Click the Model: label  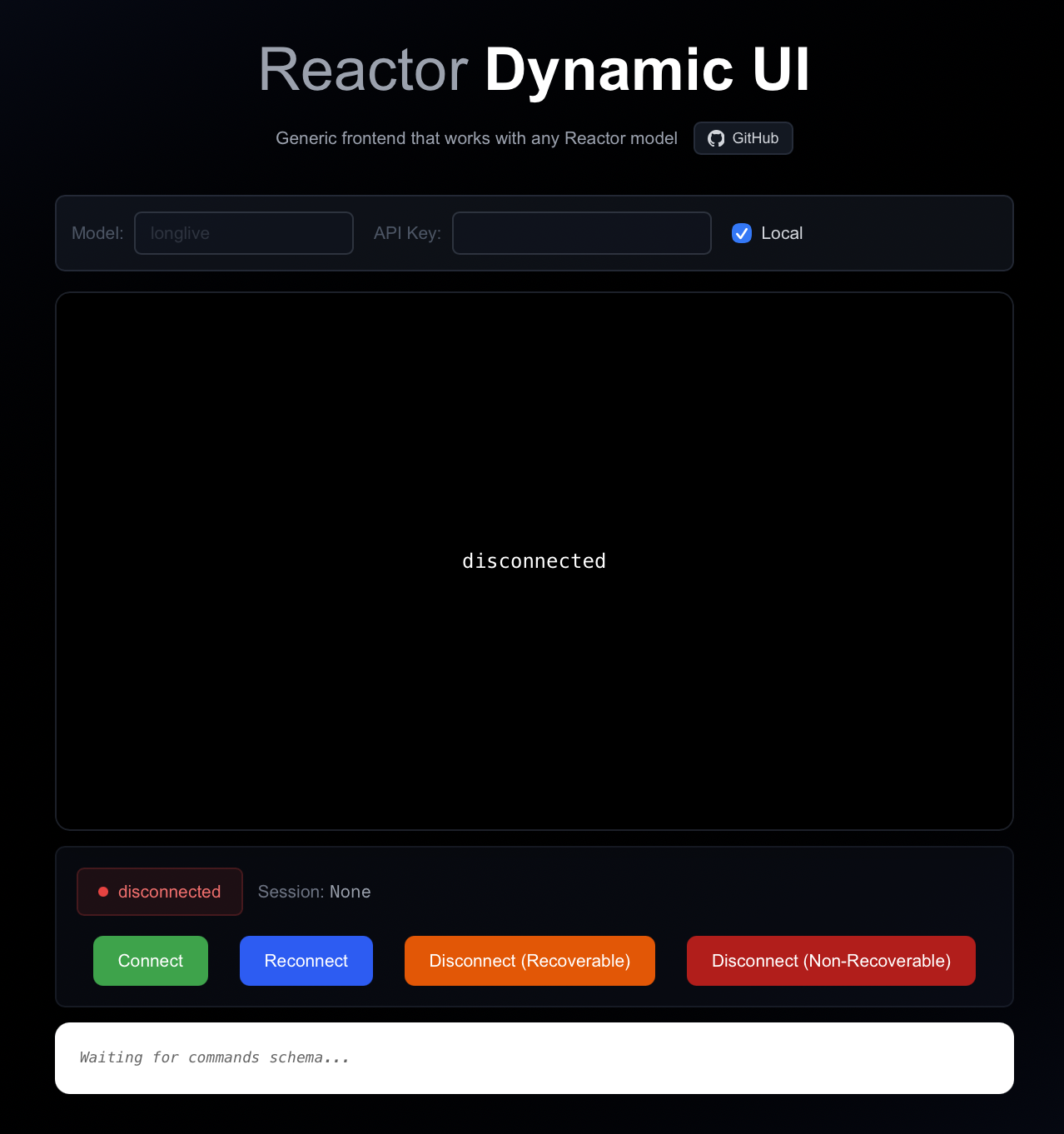point(97,233)
